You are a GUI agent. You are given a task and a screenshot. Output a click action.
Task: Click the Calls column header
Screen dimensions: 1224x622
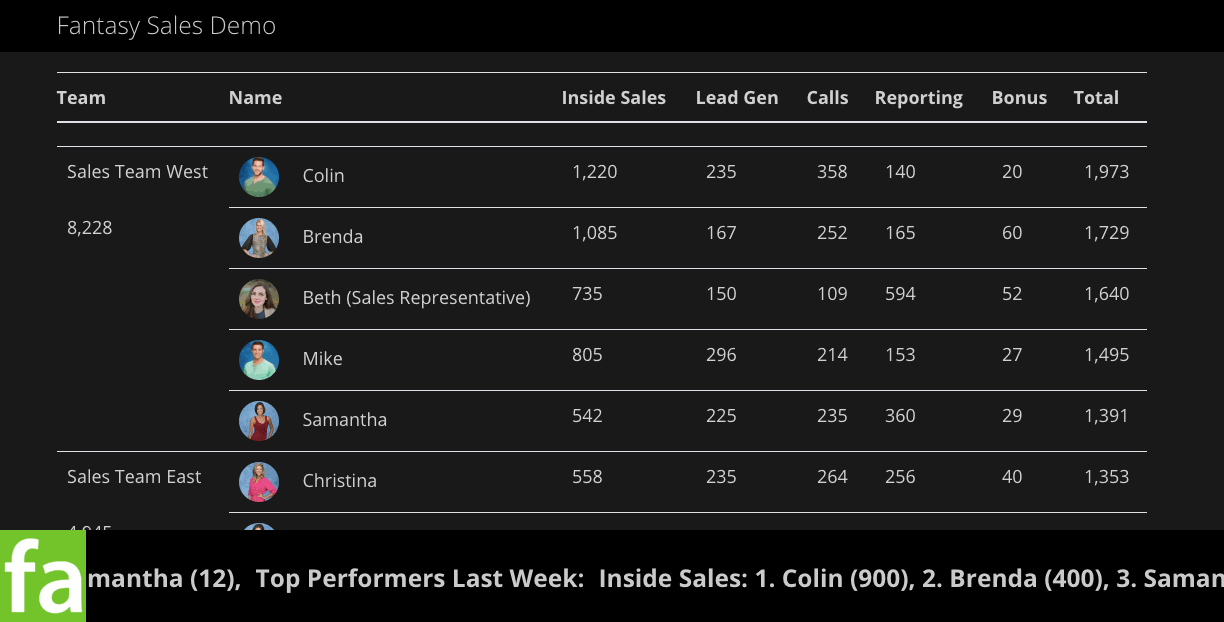pos(827,98)
